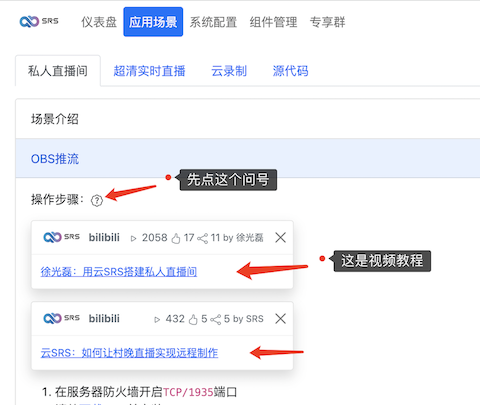Go to 系统配置 in the top nav
Screen dimensions: 480x405
point(213,22)
